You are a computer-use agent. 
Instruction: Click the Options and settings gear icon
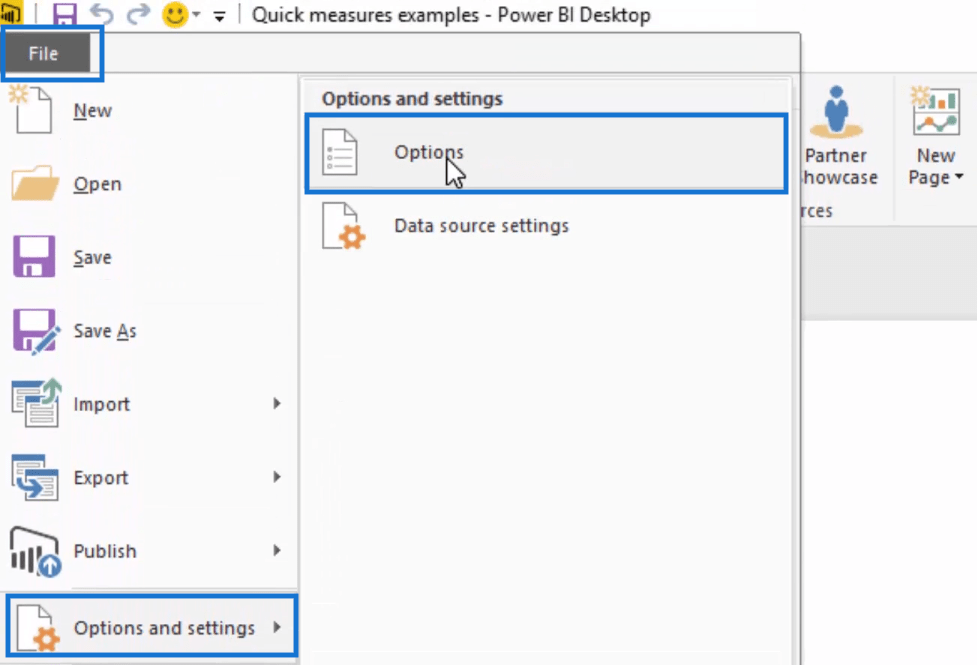[38, 628]
